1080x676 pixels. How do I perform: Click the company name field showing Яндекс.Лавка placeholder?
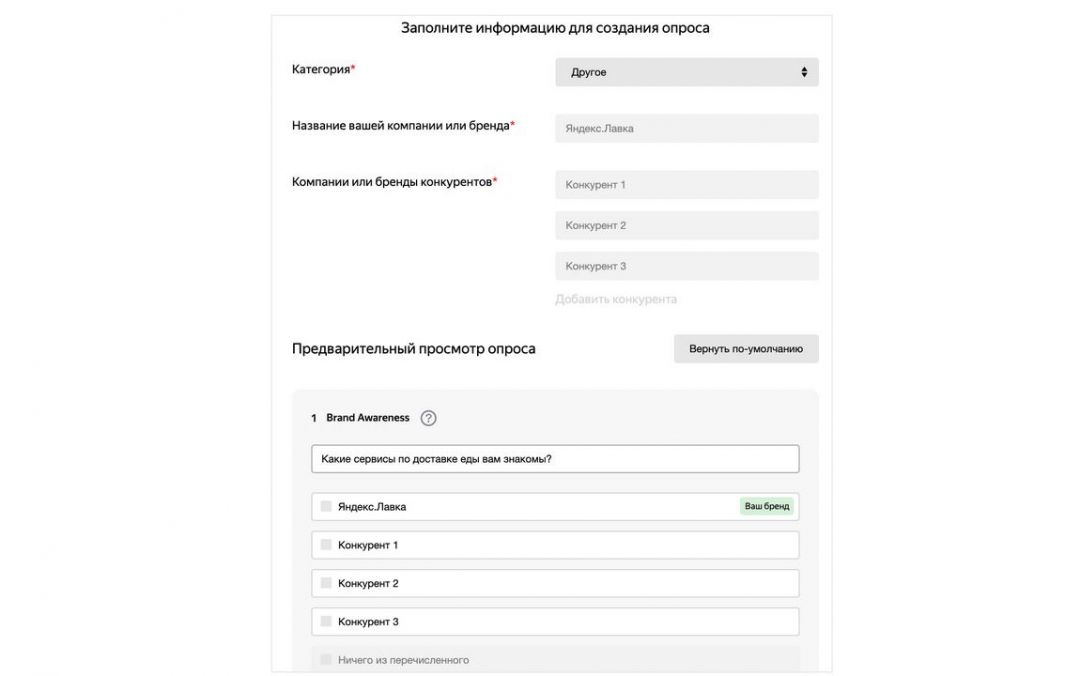[x=686, y=127]
